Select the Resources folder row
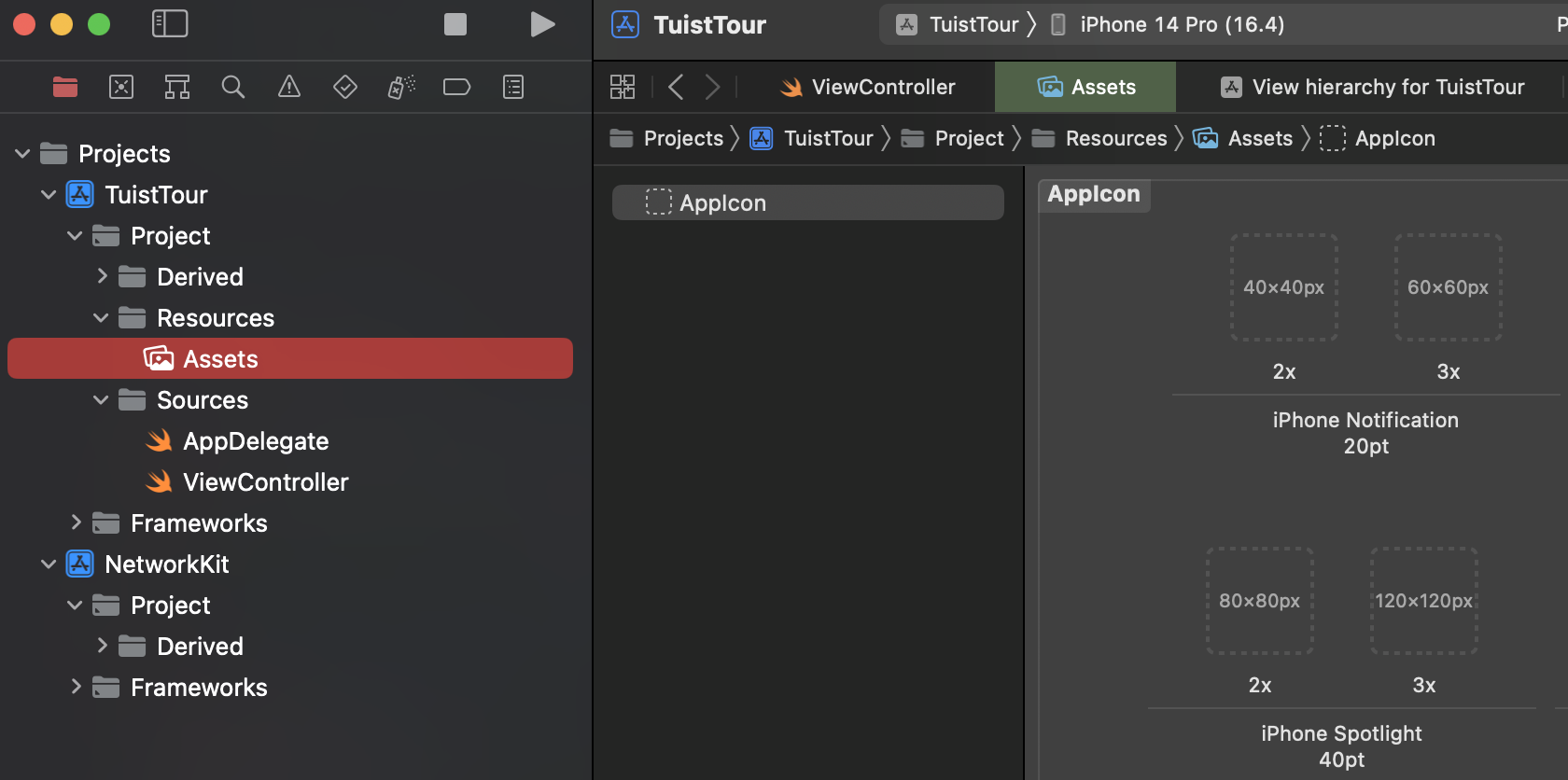Image resolution: width=1568 pixels, height=780 pixels. [290, 317]
